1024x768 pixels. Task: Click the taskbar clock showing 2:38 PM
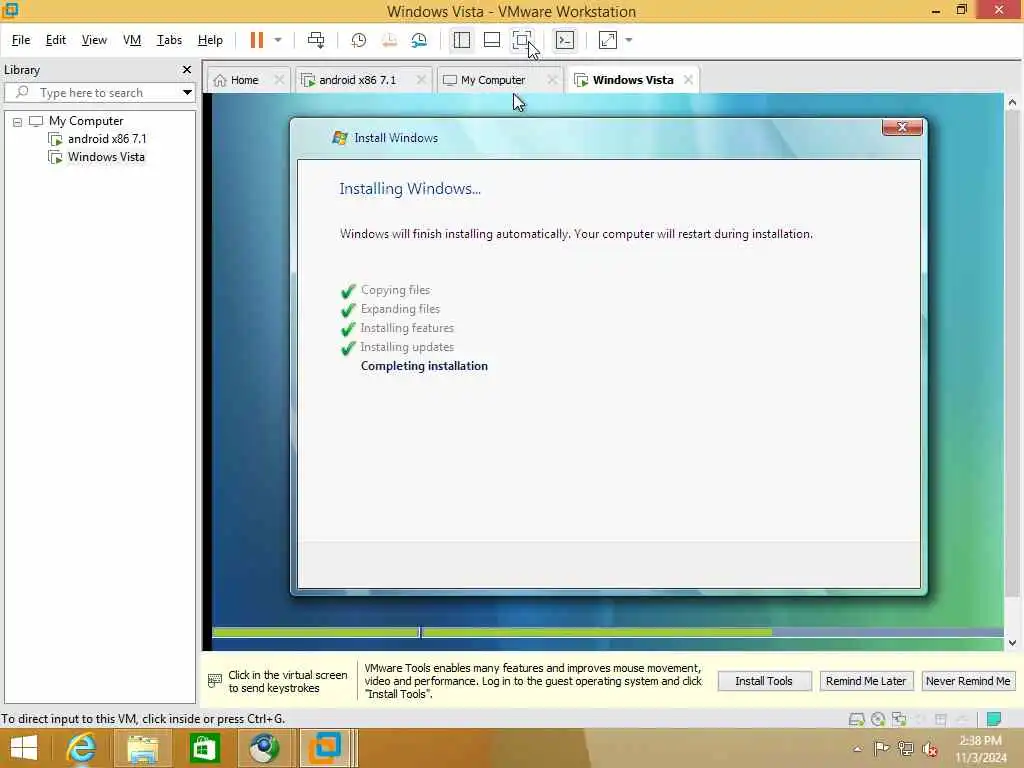(981, 749)
